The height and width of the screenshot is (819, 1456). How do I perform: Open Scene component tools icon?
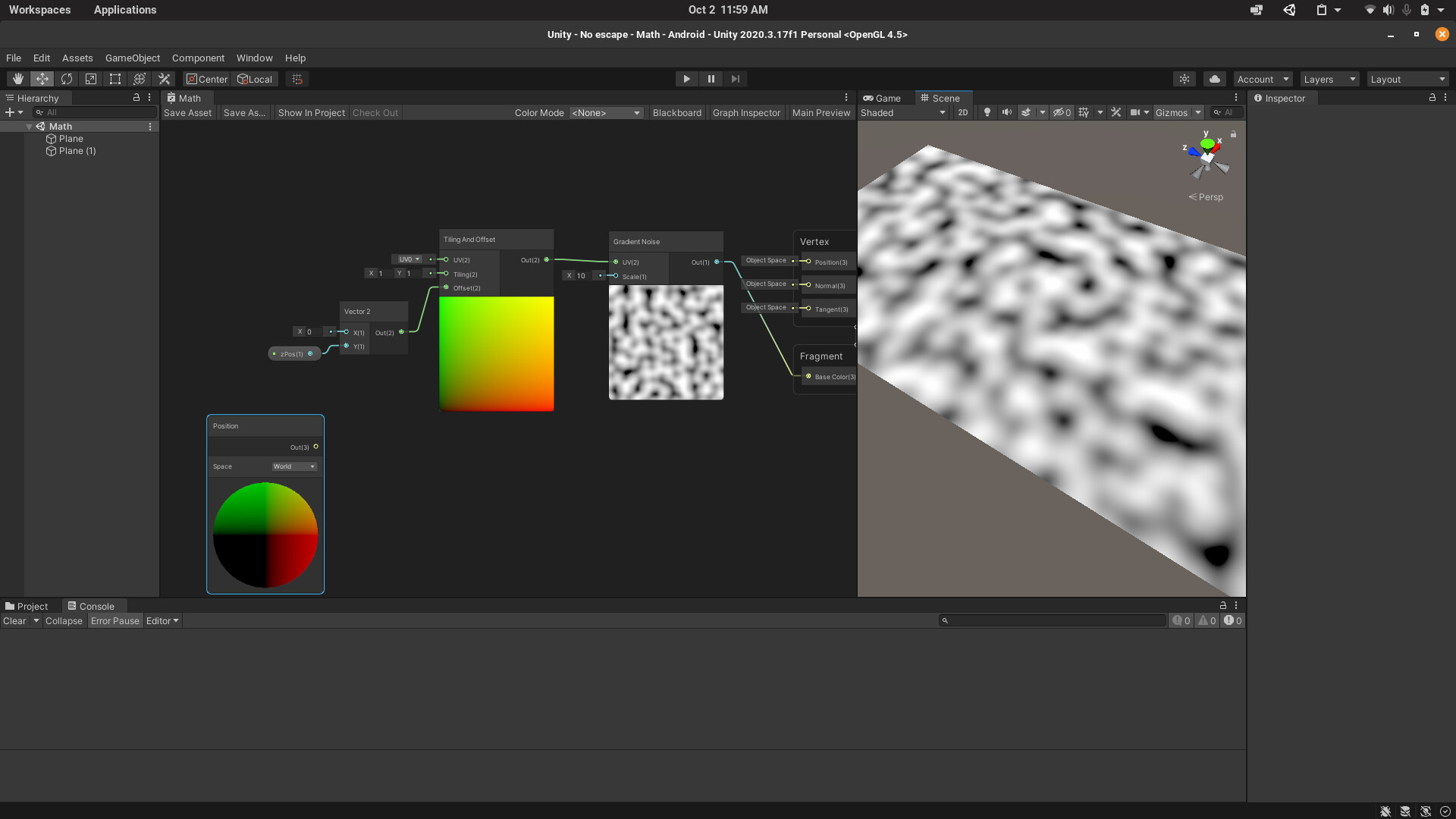[1116, 112]
